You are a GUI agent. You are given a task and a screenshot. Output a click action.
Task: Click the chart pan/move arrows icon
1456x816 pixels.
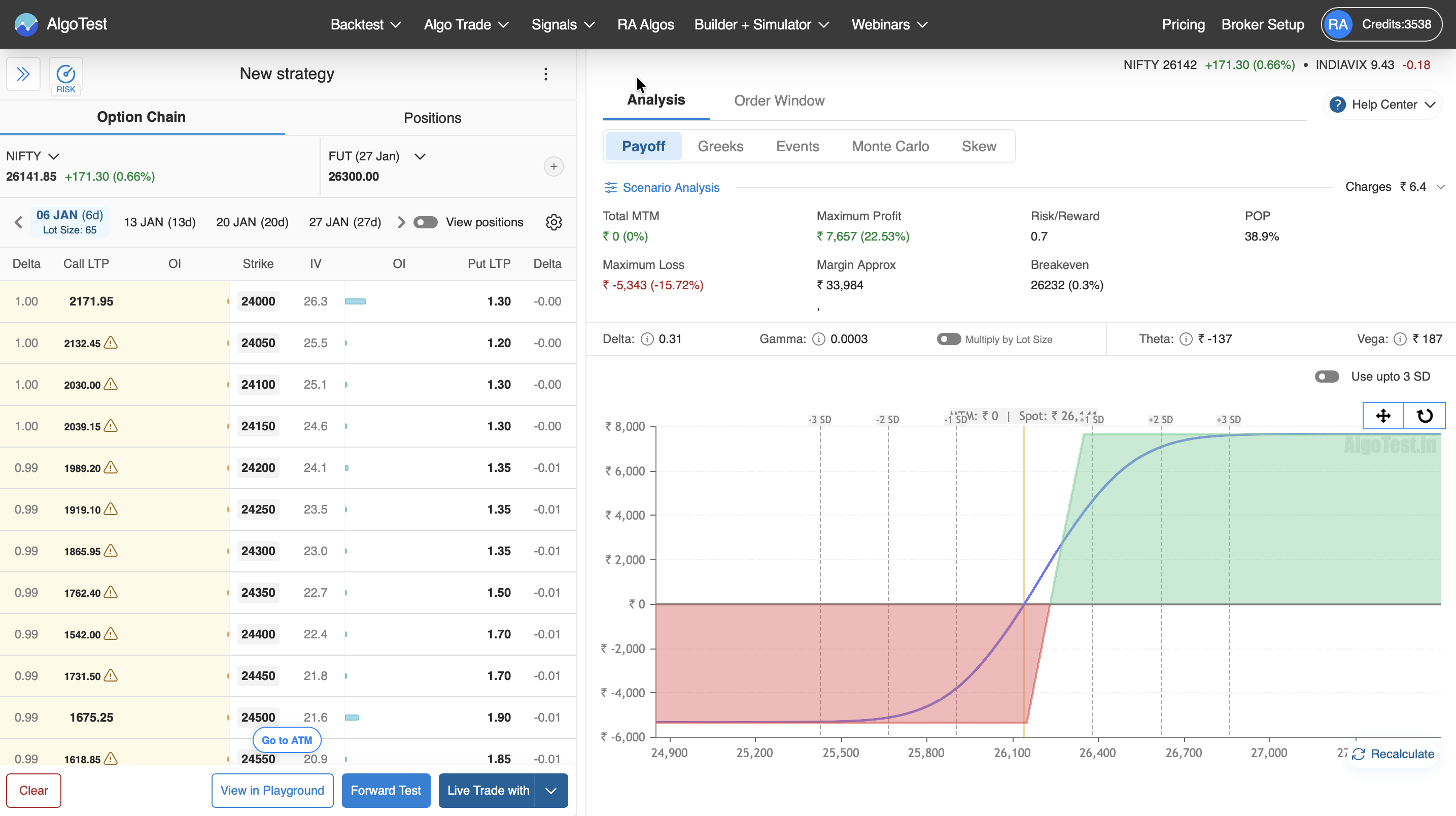coord(1382,416)
